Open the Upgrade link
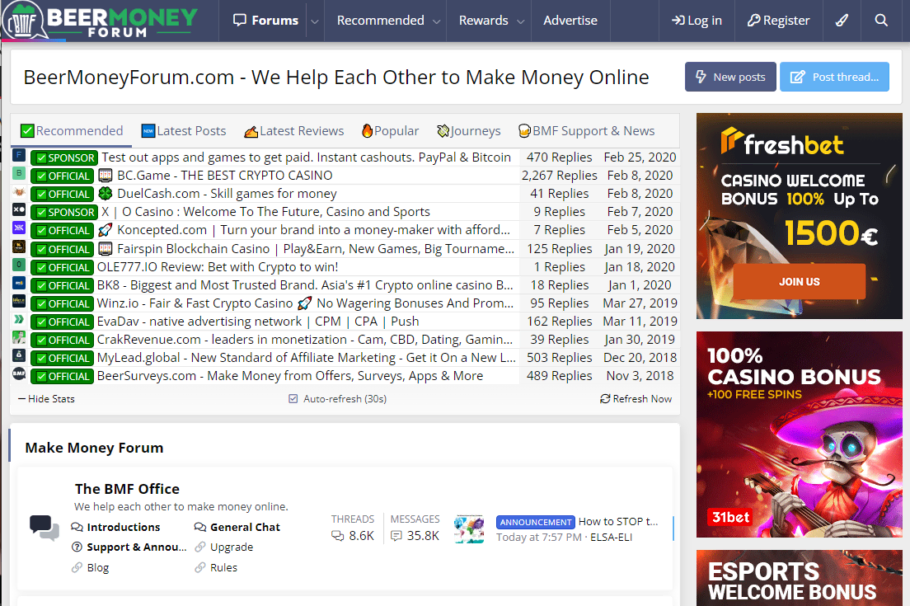Image resolution: width=910 pixels, height=606 pixels. [x=232, y=547]
